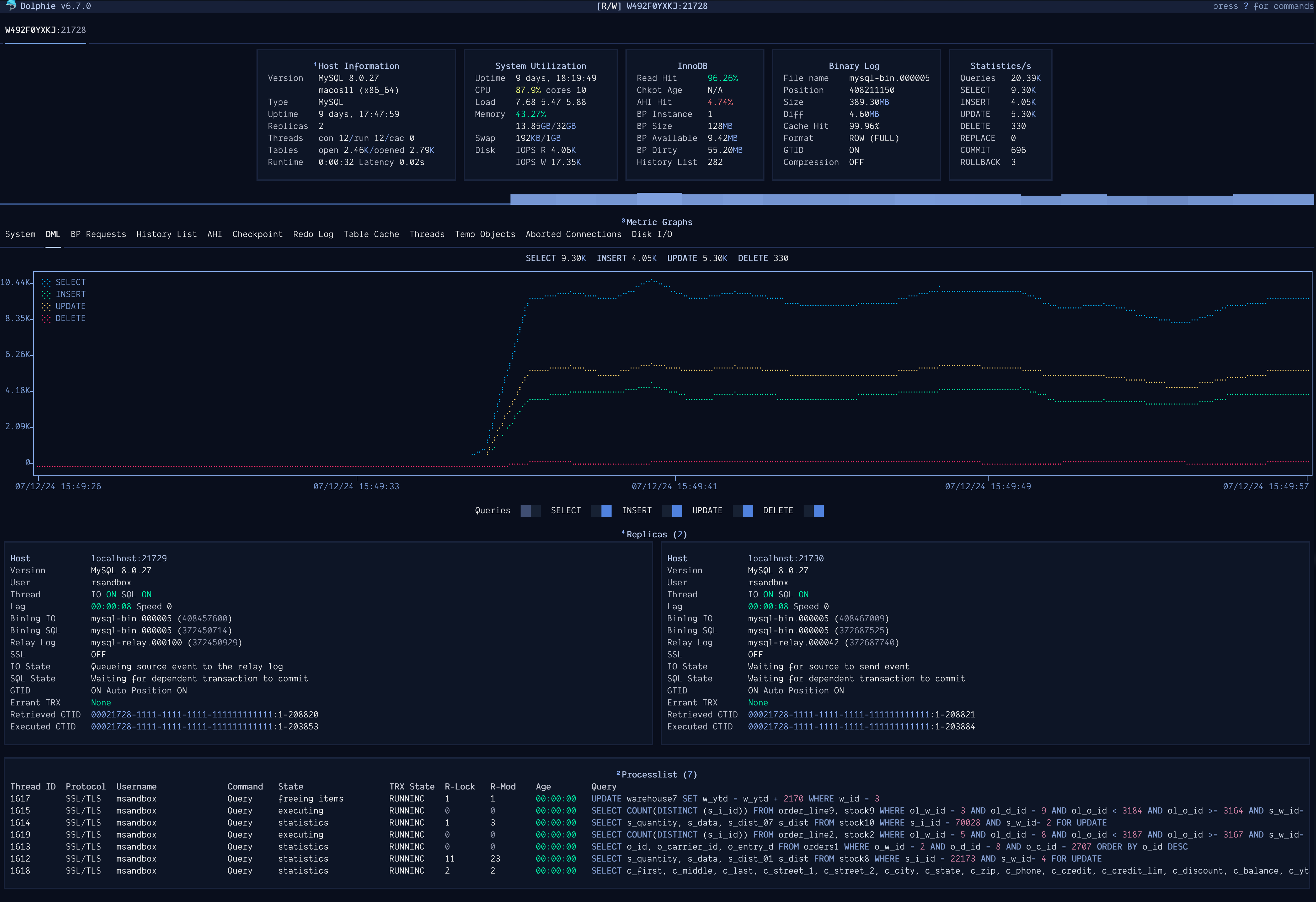Toggle the DELETE switch below the graph

(814, 510)
